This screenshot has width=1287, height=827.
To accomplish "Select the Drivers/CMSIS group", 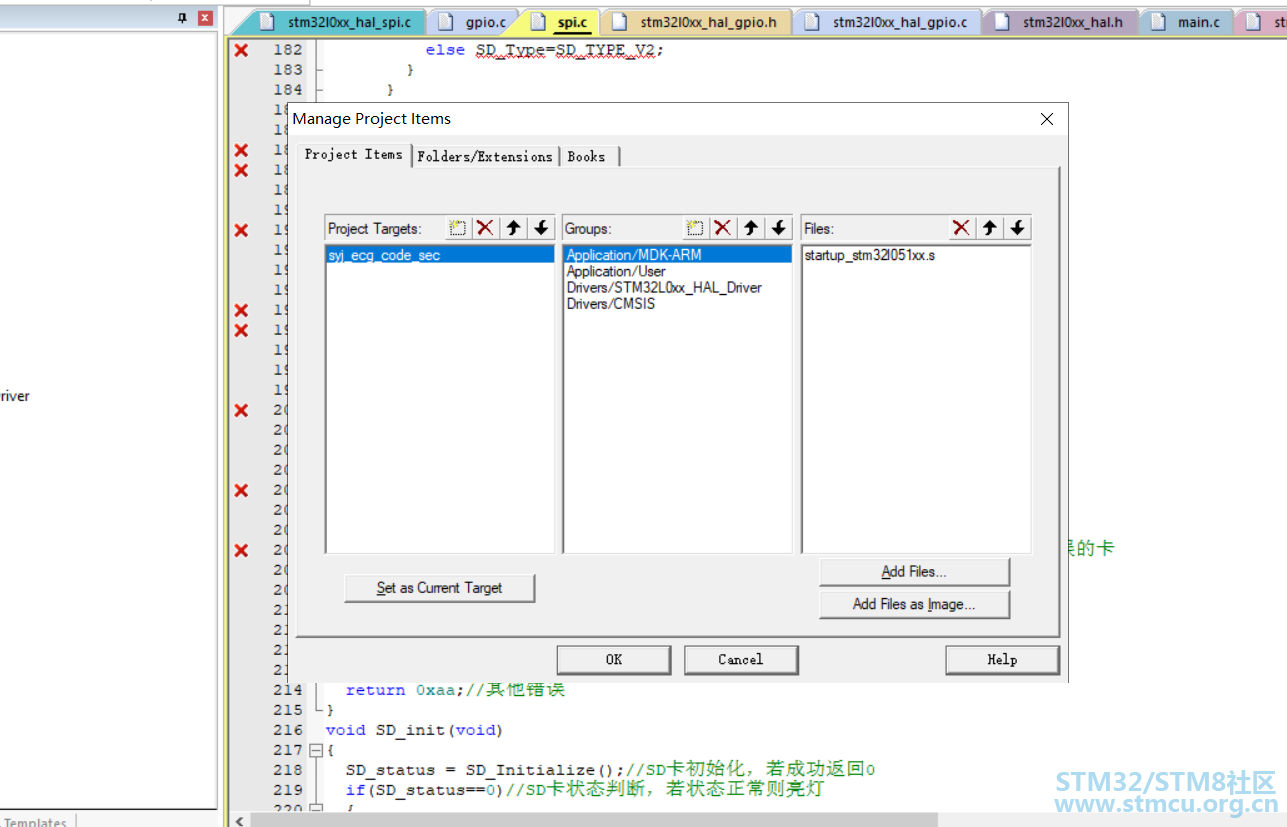I will [678, 303].
